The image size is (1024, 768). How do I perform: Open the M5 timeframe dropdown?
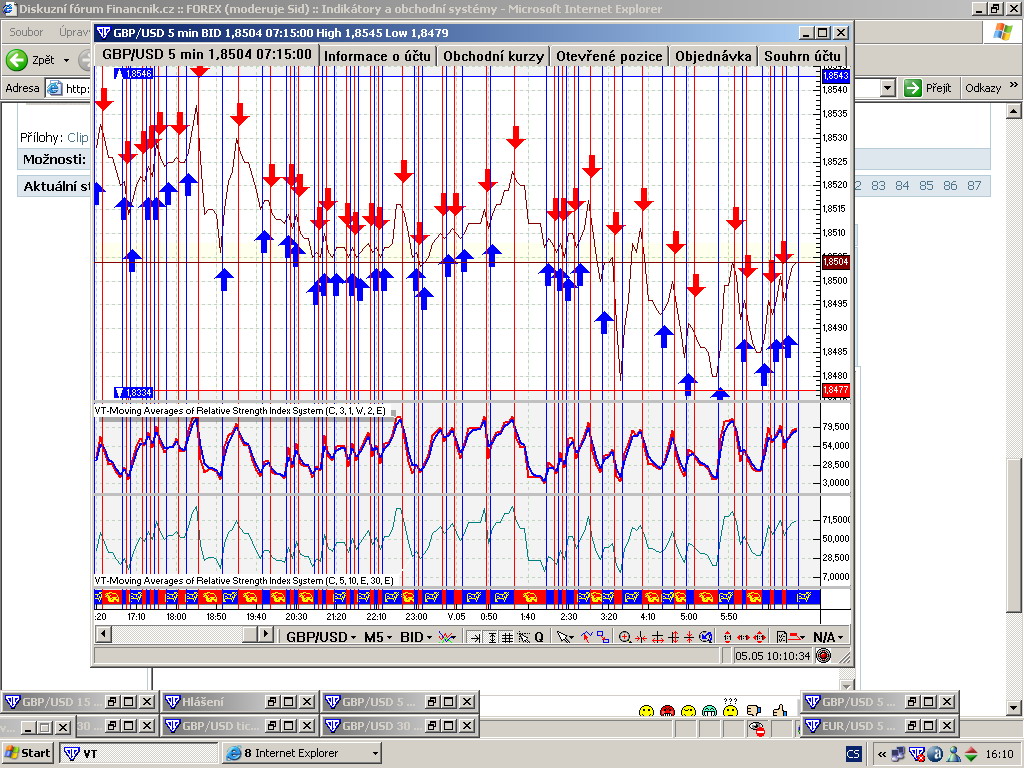(x=377, y=637)
